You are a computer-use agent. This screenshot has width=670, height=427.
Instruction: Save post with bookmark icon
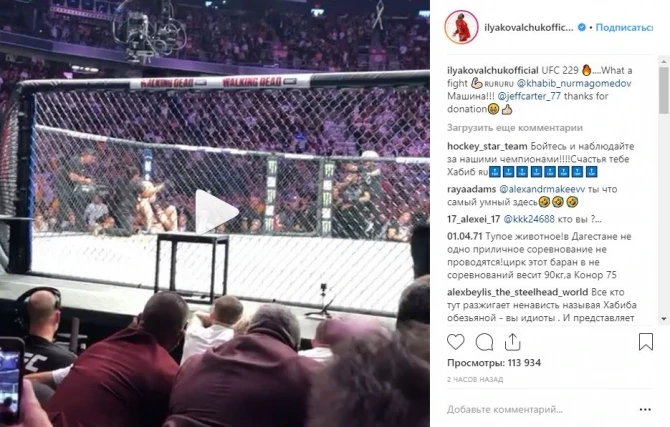[646, 342]
